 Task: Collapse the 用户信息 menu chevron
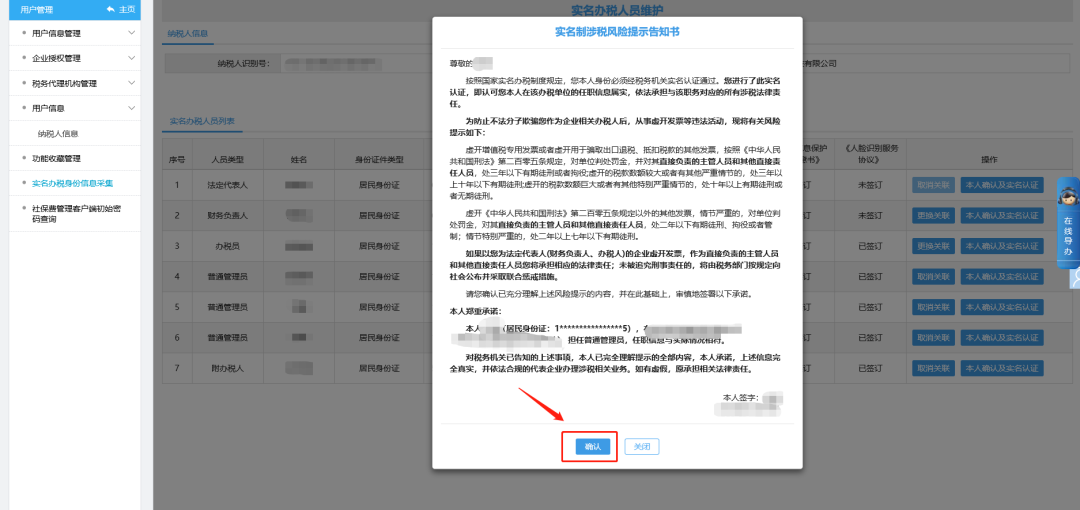(x=132, y=108)
